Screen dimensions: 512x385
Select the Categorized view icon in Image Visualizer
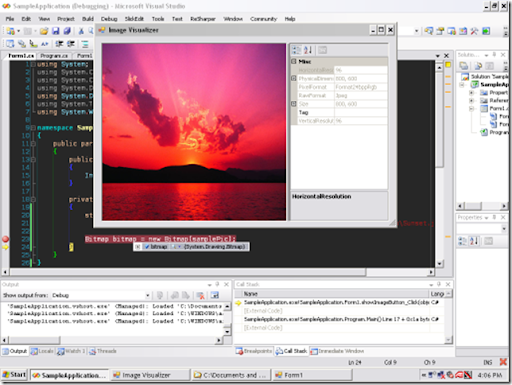(x=296, y=50)
